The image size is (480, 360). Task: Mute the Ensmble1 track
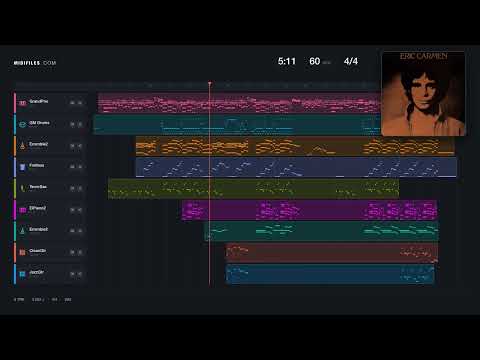pos(72,231)
